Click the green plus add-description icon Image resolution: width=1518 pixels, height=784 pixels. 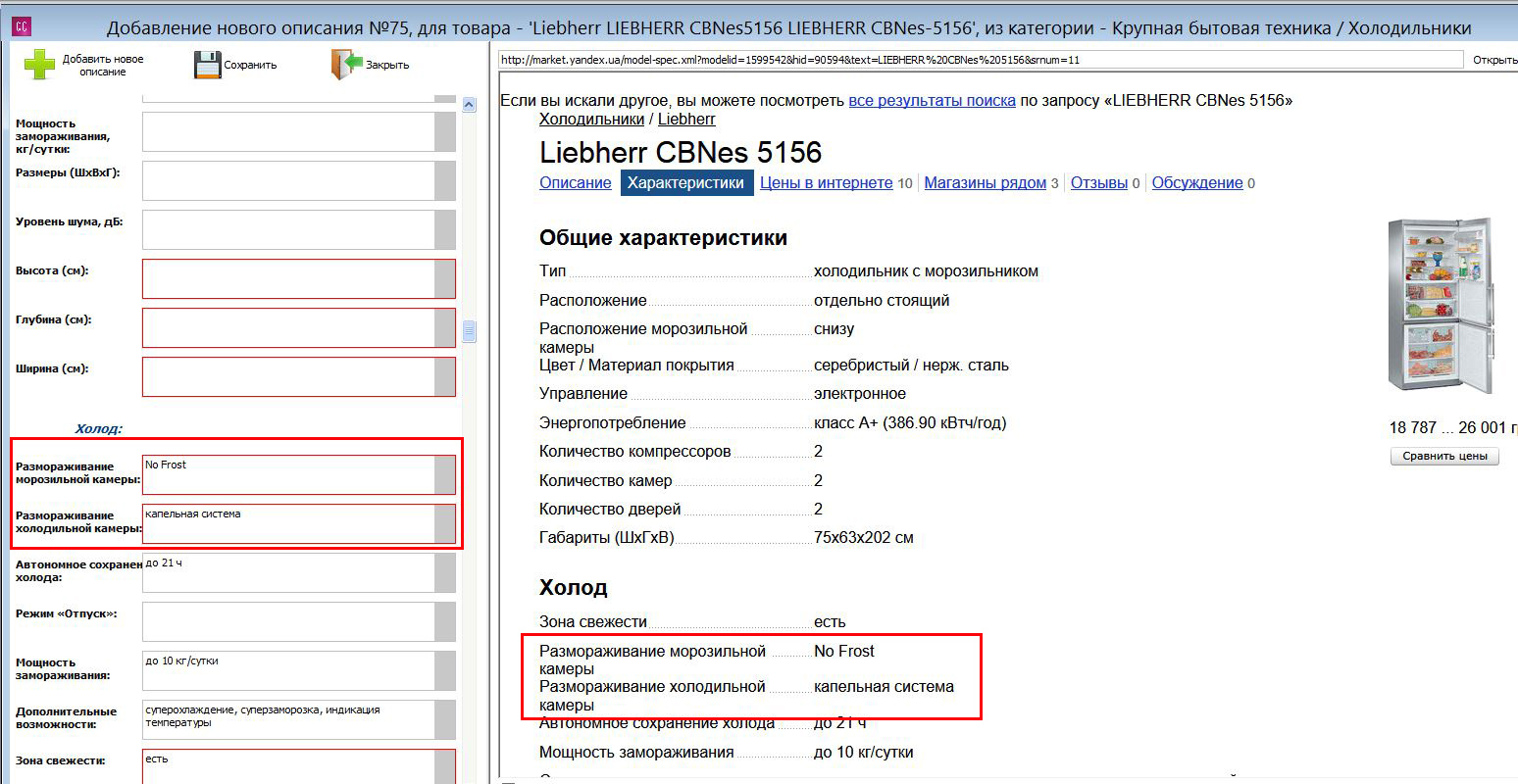pyautogui.click(x=40, y=65)
